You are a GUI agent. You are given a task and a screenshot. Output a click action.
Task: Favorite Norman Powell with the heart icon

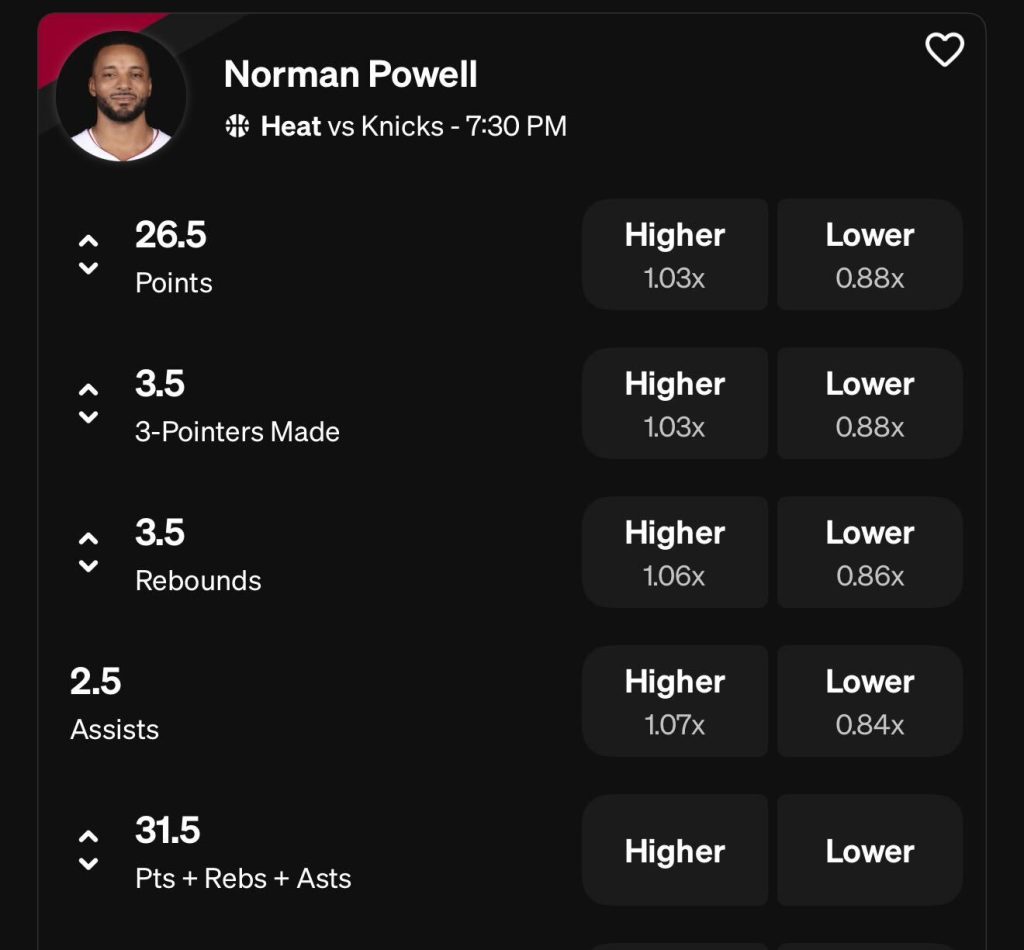944,49
